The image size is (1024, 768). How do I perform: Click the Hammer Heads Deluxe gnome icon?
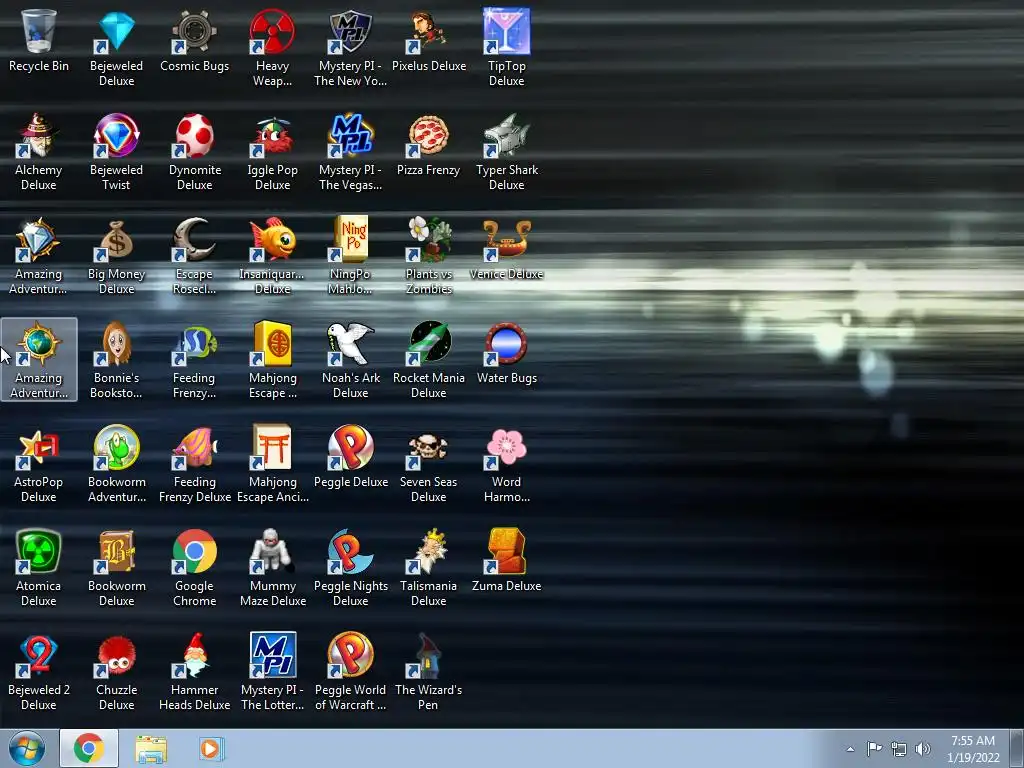[x=194, y=655]
